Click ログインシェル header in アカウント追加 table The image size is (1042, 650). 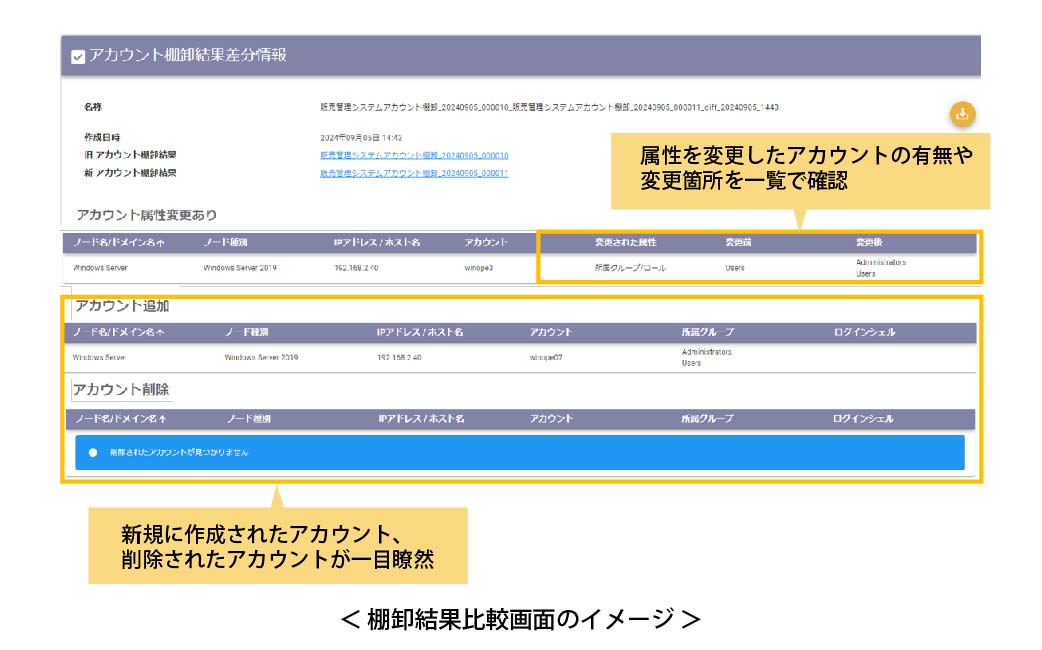(864, 332)
